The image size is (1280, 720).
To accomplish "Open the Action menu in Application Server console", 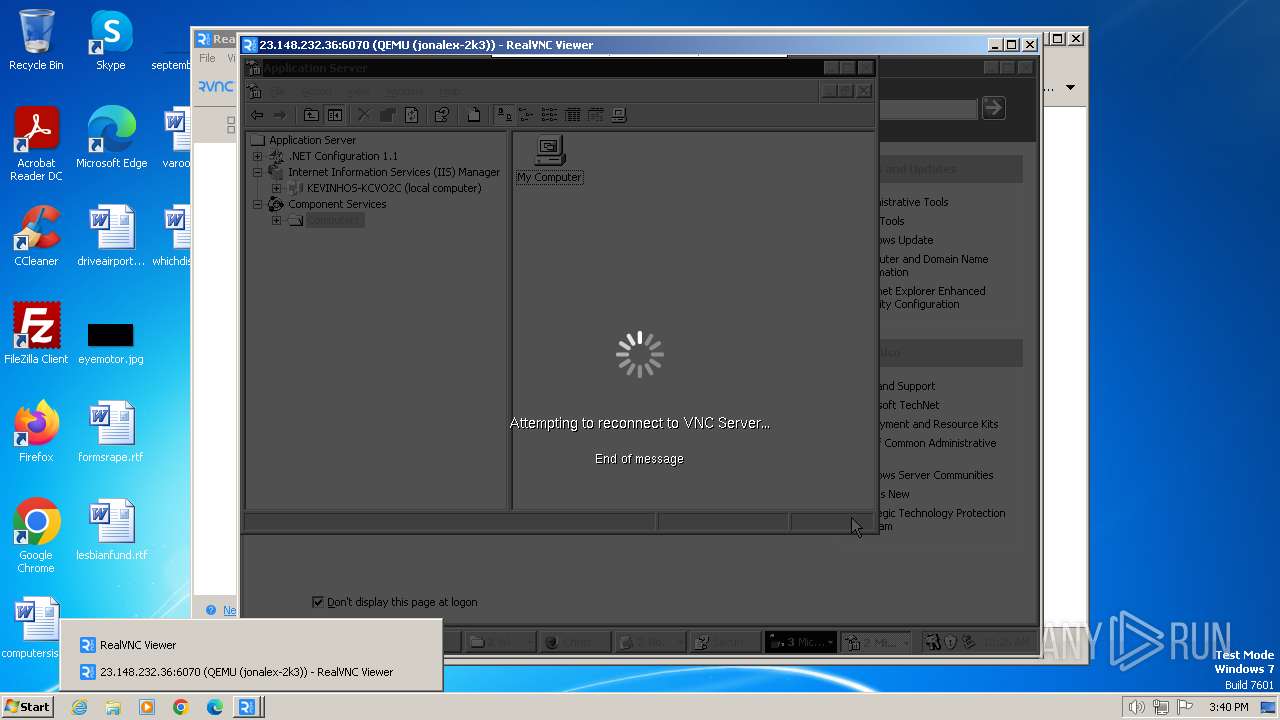I will tap(317, 91).
